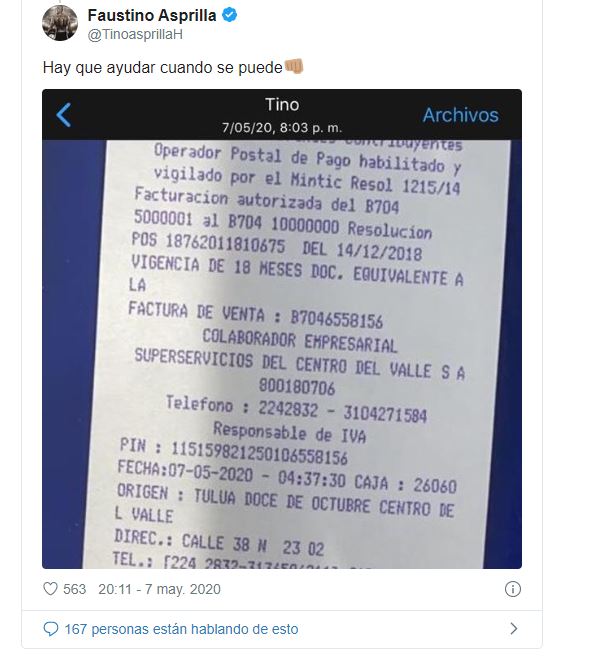Click the fist emoji in tweet
596x658 pixels.
(294, 66)
